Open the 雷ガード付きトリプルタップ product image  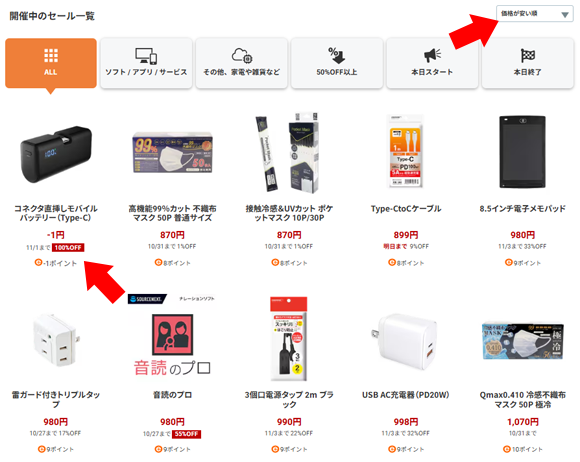coord(56,340)
